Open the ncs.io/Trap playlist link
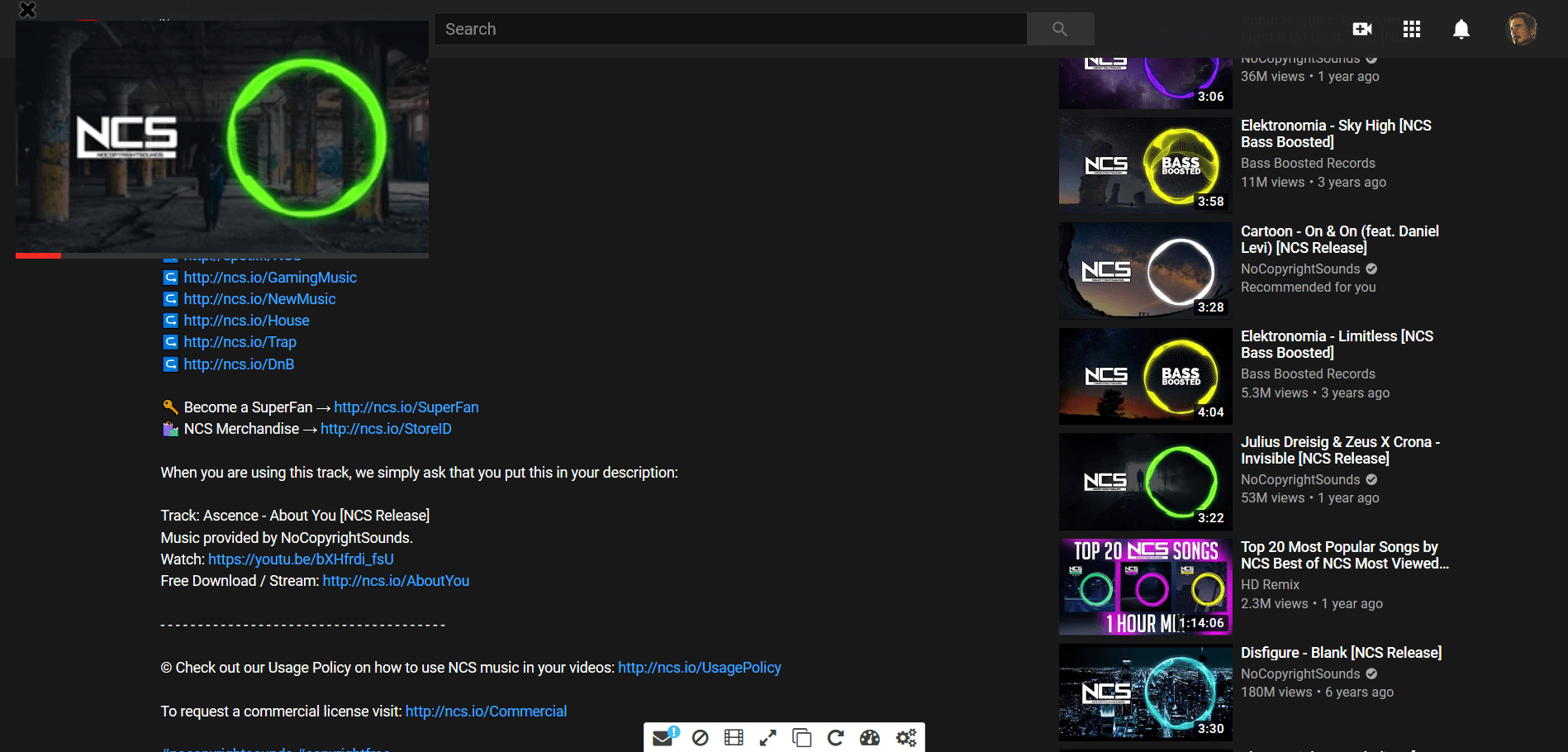1568x752 pixels. pyautogui.click(x=240, y=341)
